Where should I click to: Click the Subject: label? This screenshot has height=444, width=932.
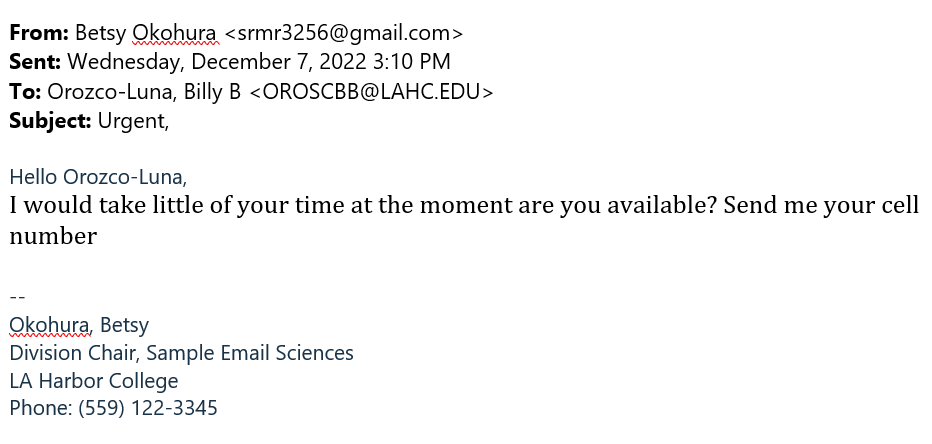tap(51, 121)
